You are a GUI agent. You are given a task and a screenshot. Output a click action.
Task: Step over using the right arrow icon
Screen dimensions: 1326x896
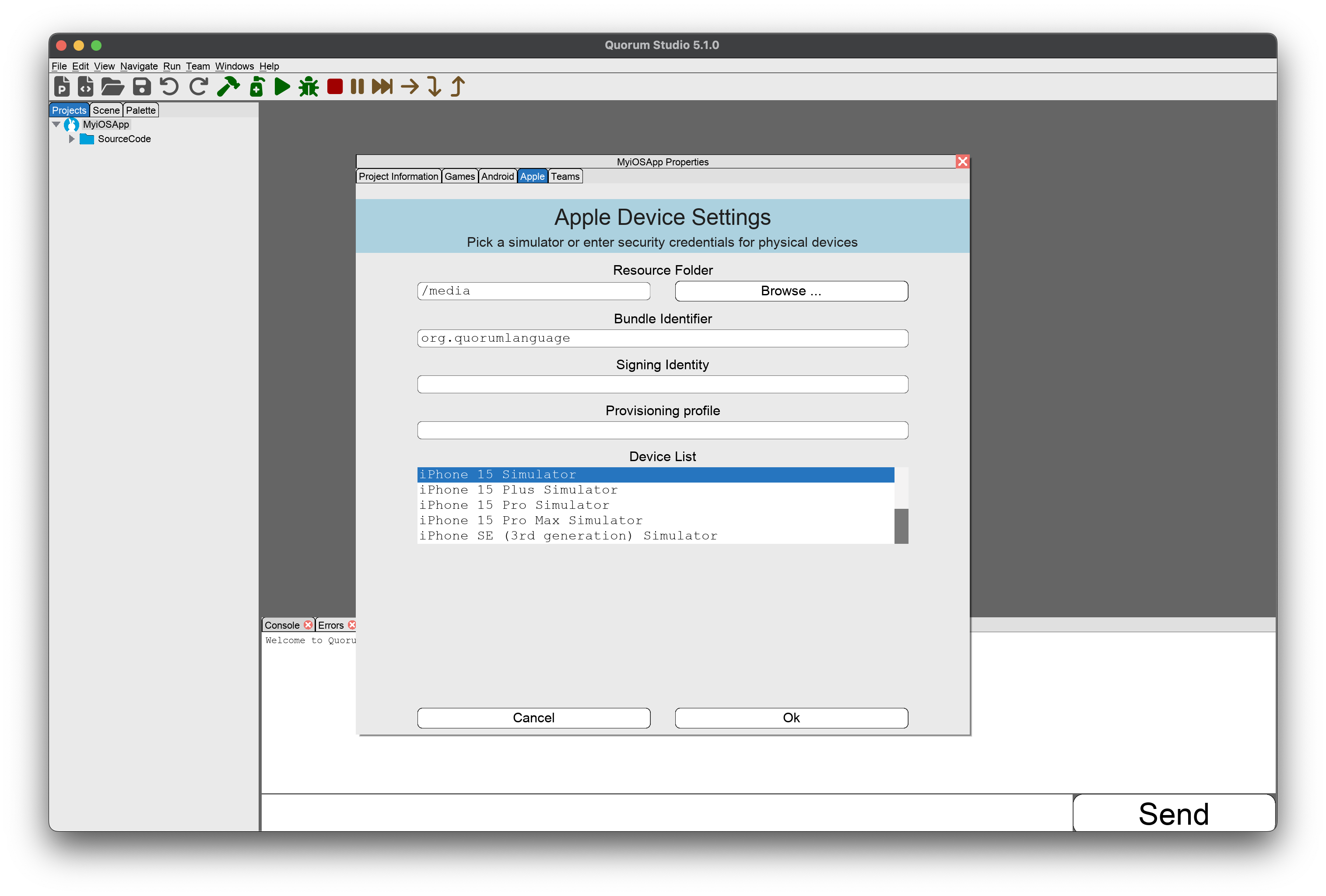410,87
